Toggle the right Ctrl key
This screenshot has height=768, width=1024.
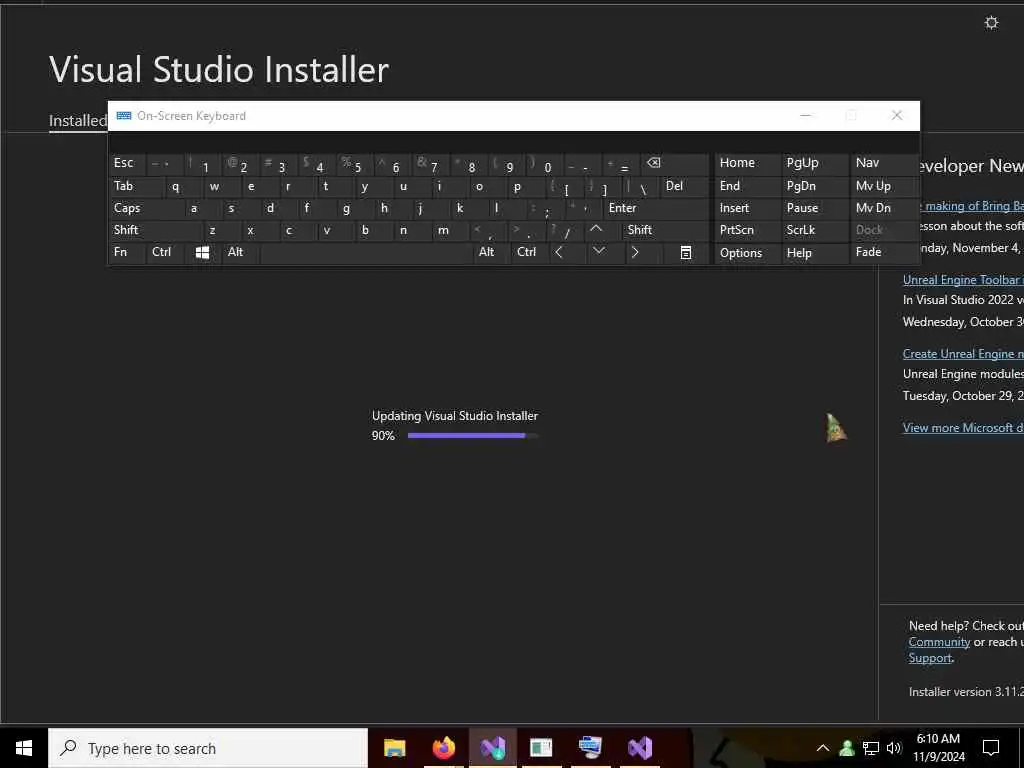(530, 253)
